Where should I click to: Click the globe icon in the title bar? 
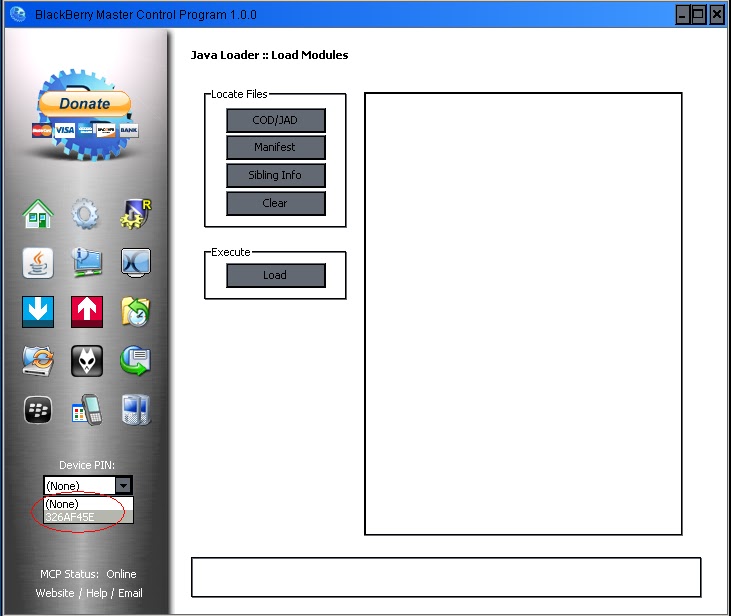18,14
